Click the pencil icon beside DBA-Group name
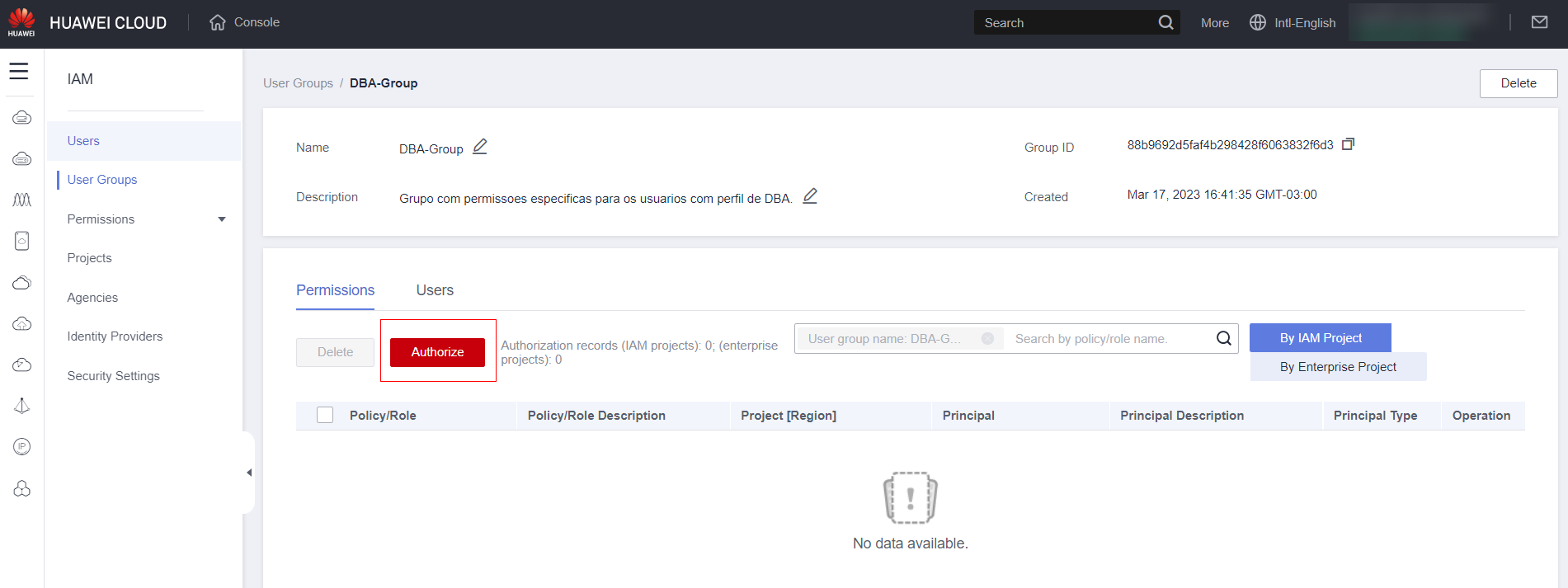 (x=479, y=147)
